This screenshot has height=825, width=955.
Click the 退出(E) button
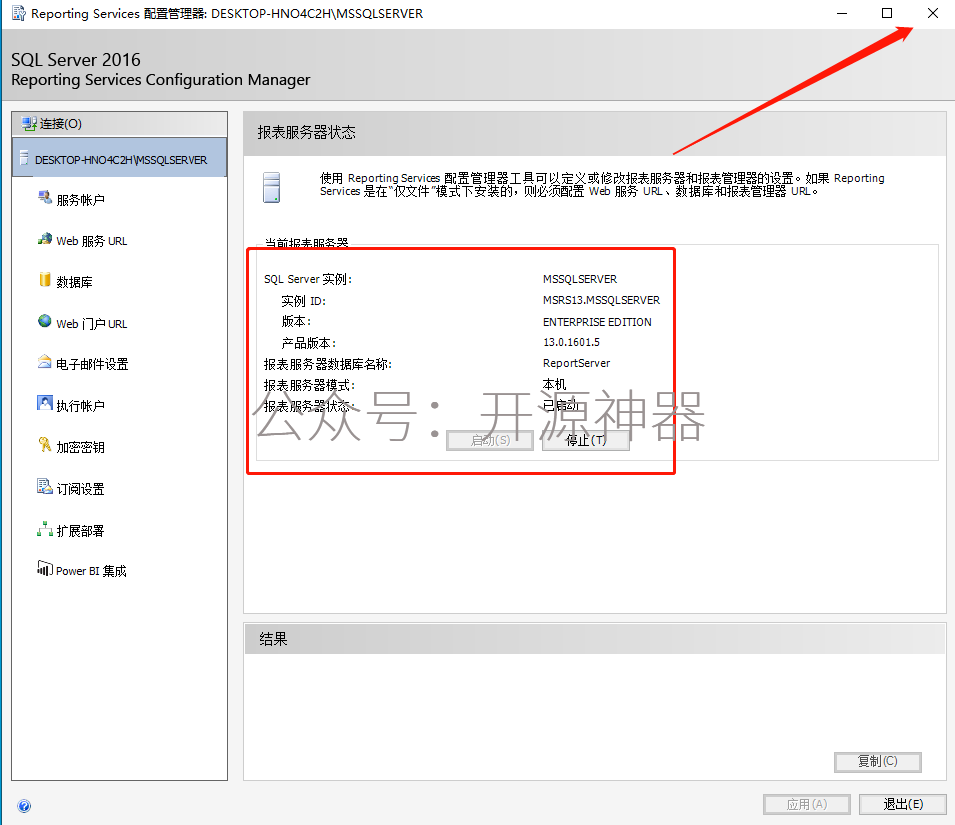click(x=903, y=804)
